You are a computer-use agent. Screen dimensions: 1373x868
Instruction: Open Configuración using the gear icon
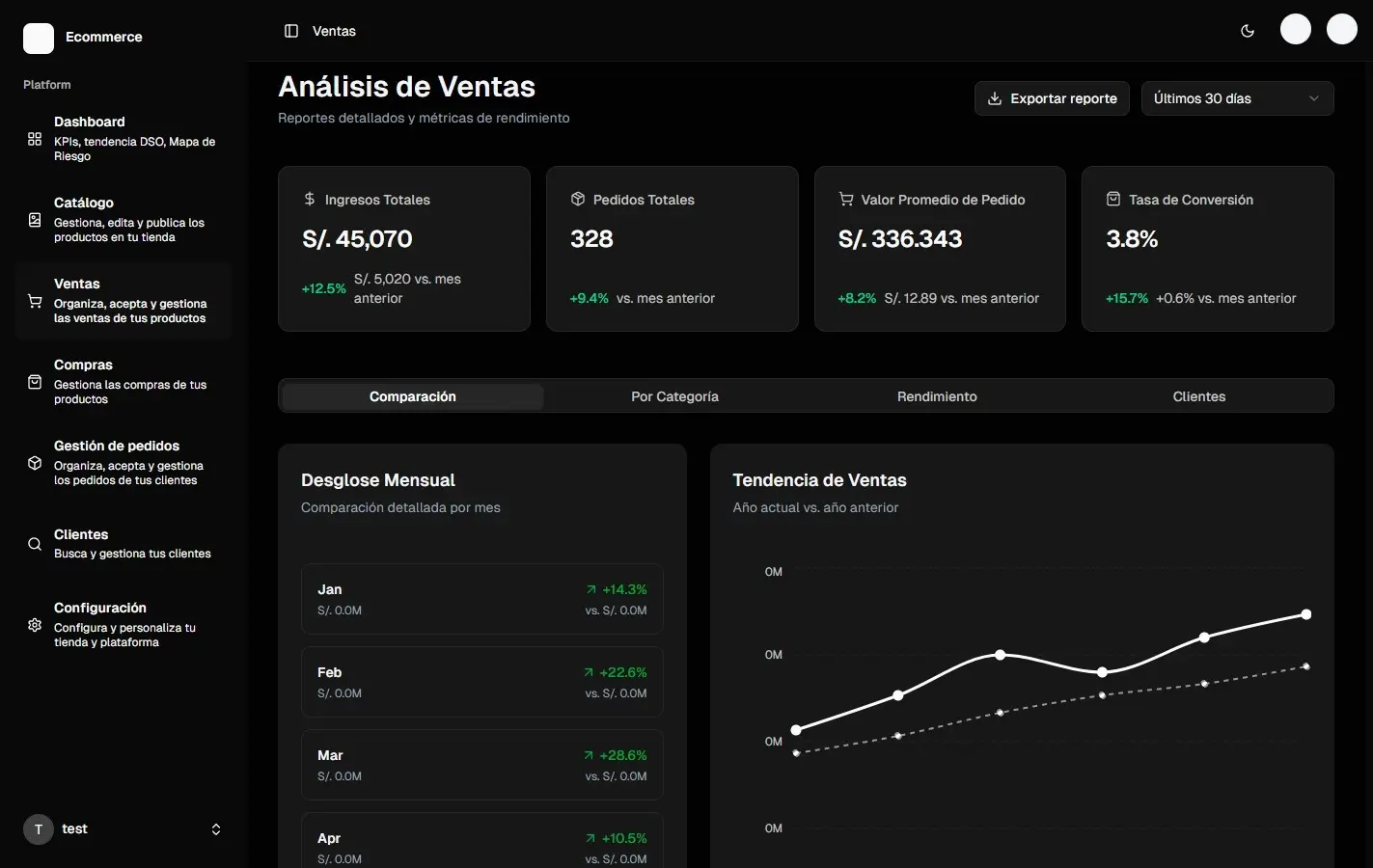(34, 624)
